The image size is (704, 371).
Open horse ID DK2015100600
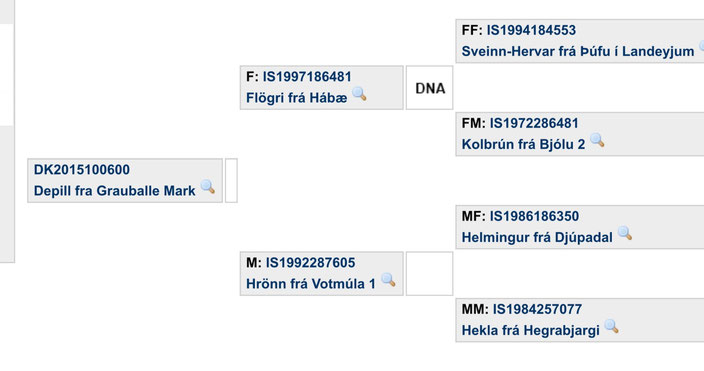pyautogui.click(x=82, y=170)
